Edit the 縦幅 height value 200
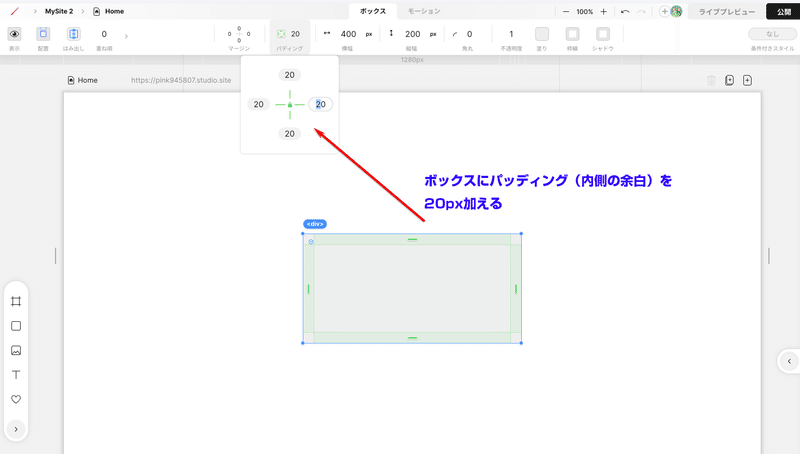Screen dimensions: 800x454 [x=413, y=34]
